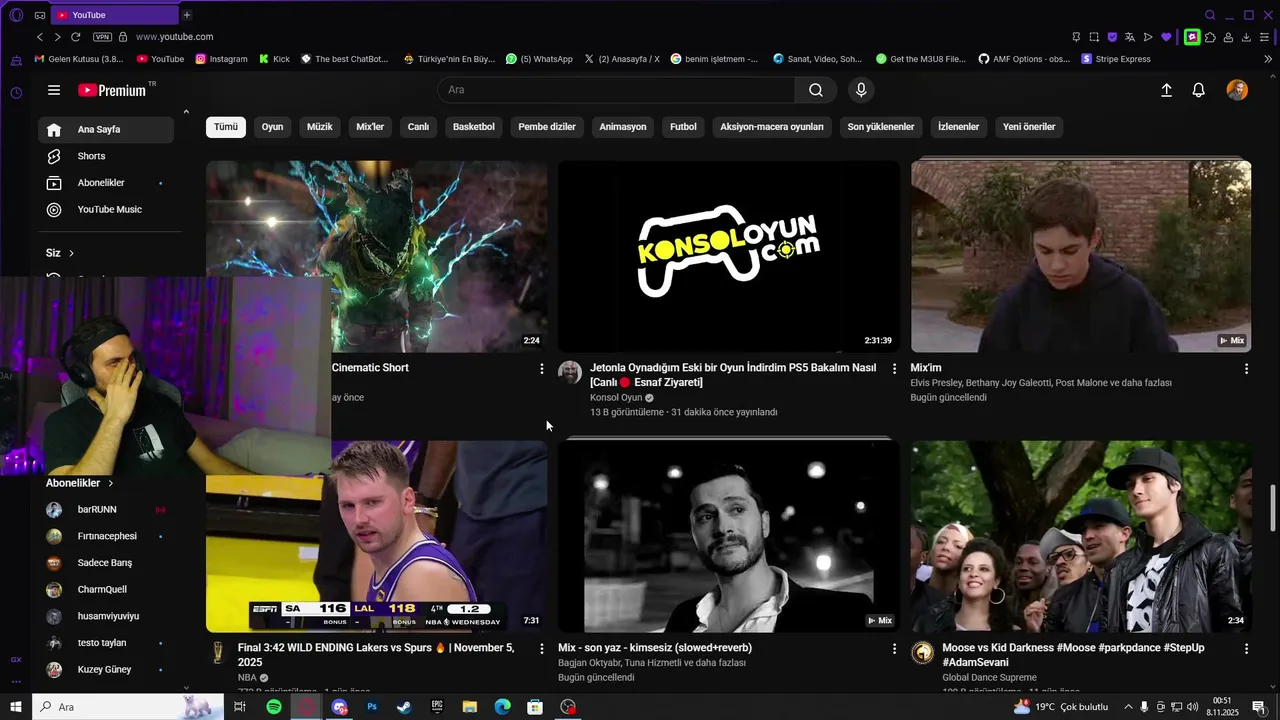Open Steam from the taskbar
The image size is (1280, 720).
tap(404, 707)
